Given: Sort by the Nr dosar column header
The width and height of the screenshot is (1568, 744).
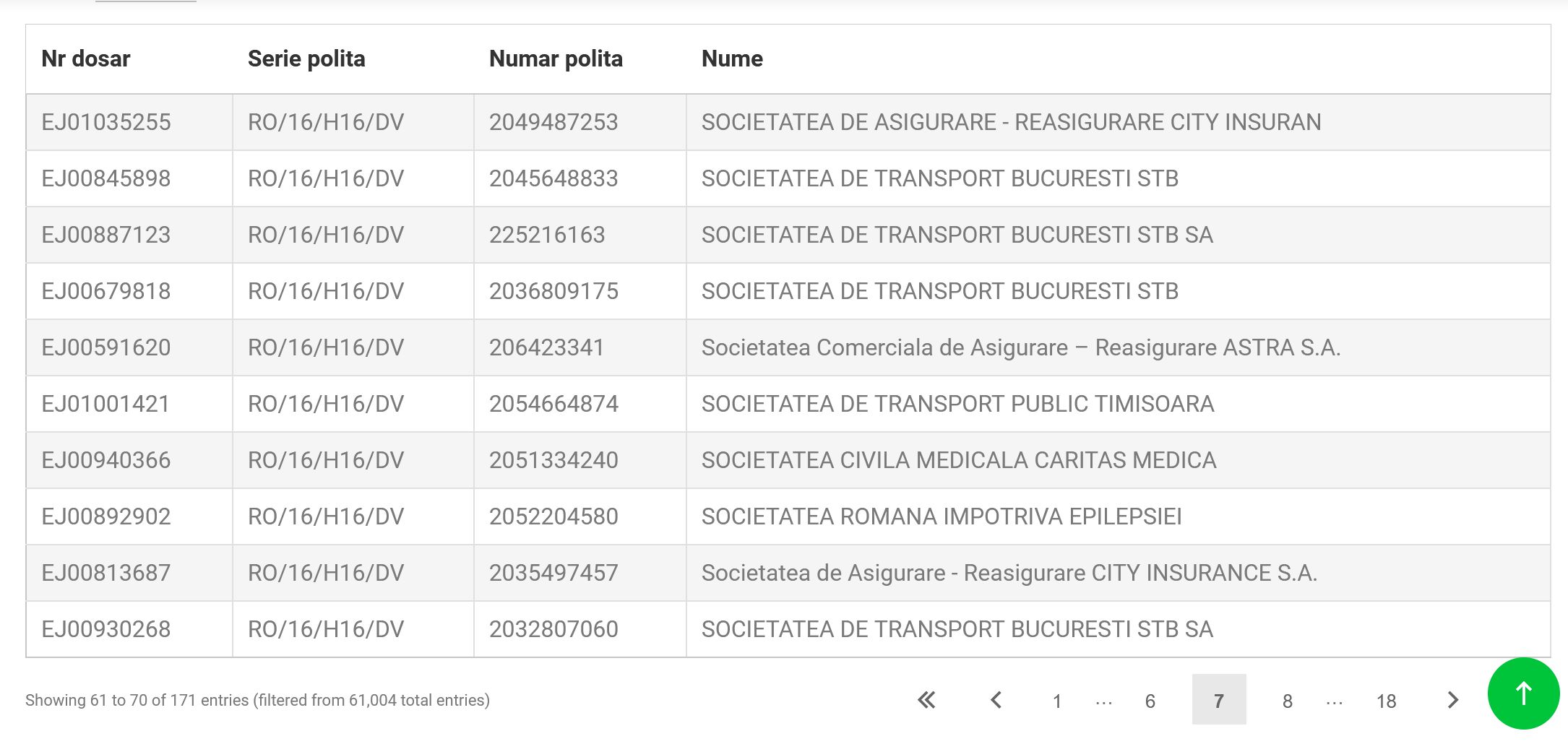Looking at the screenshot, I should 86,59.
